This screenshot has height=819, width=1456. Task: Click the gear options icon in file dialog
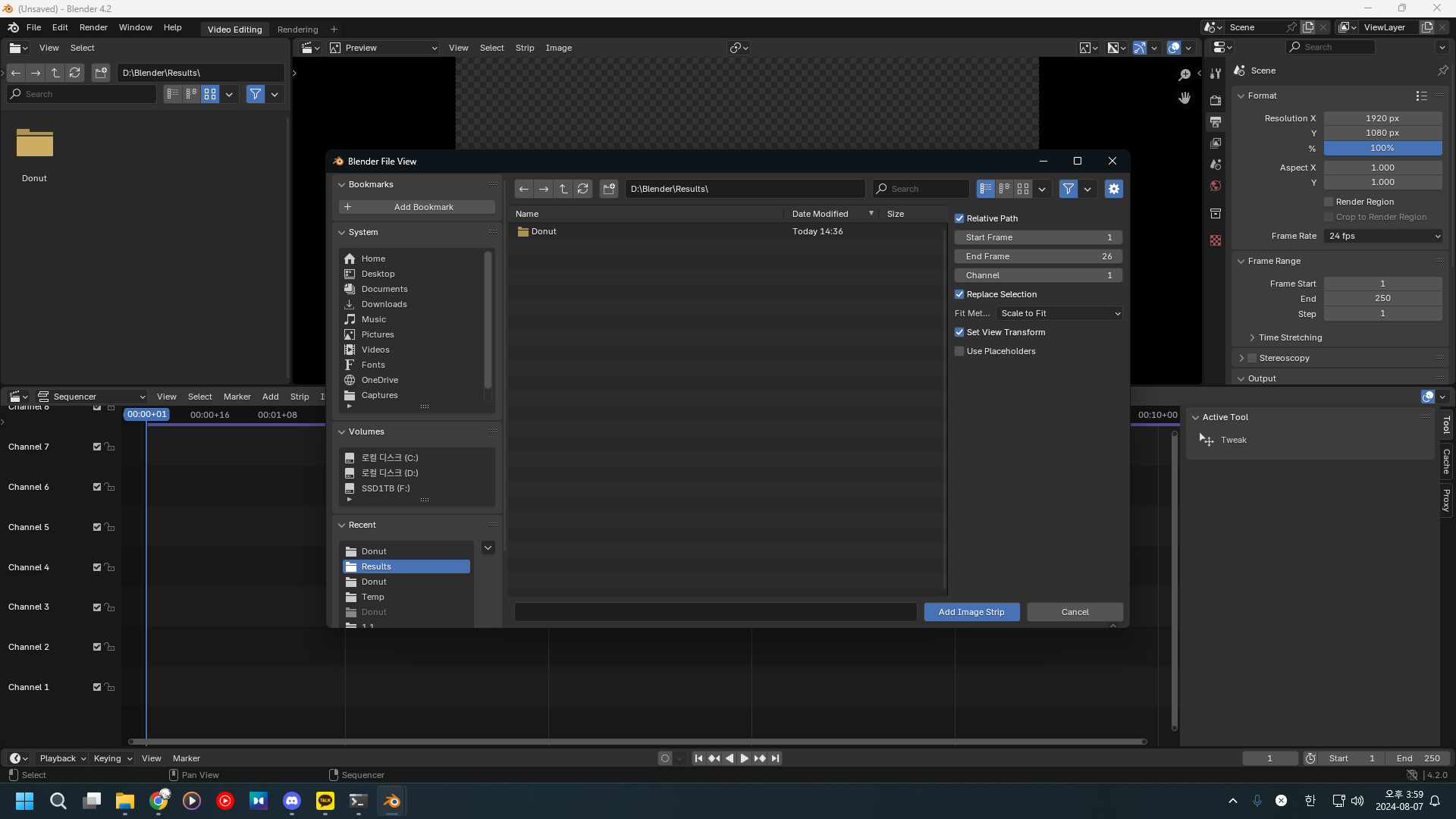1113,189
